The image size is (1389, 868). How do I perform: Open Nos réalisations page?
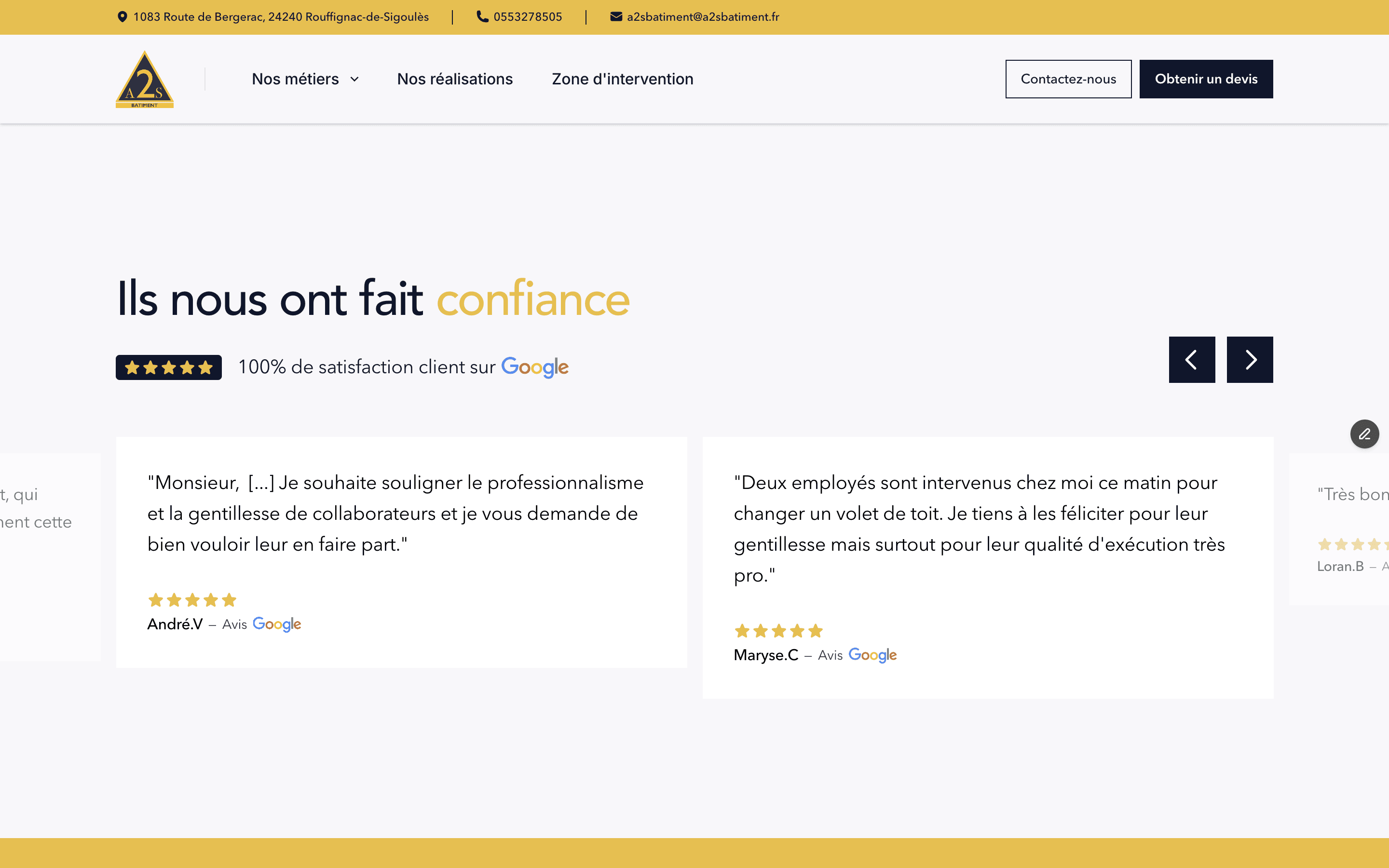(455, 79)
